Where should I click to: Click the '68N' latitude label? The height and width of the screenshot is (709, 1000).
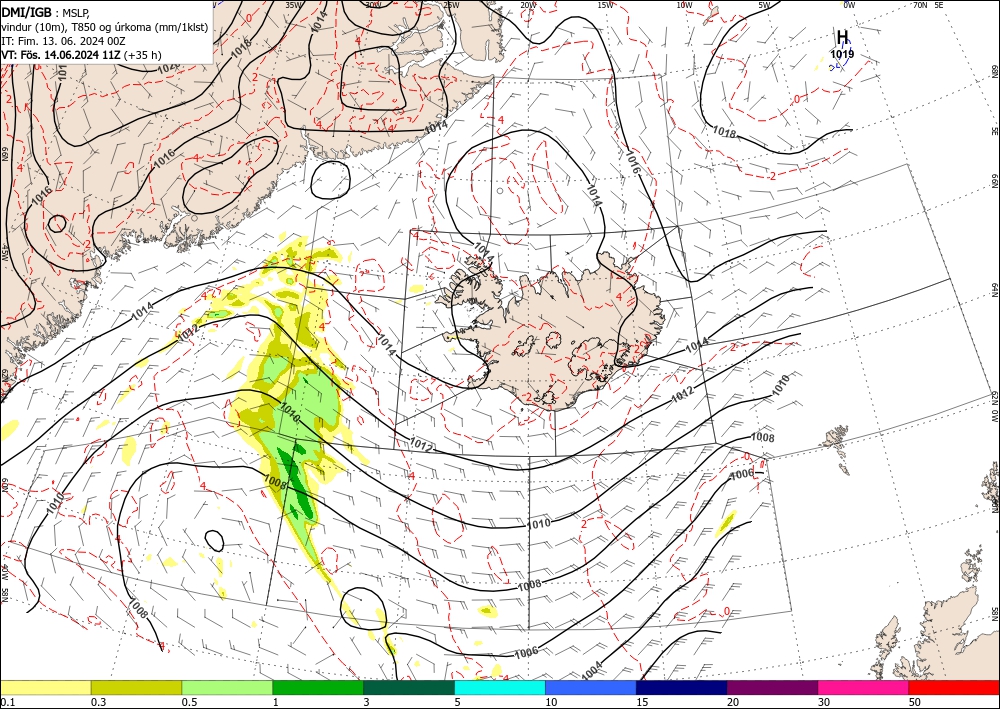[994, 71]
